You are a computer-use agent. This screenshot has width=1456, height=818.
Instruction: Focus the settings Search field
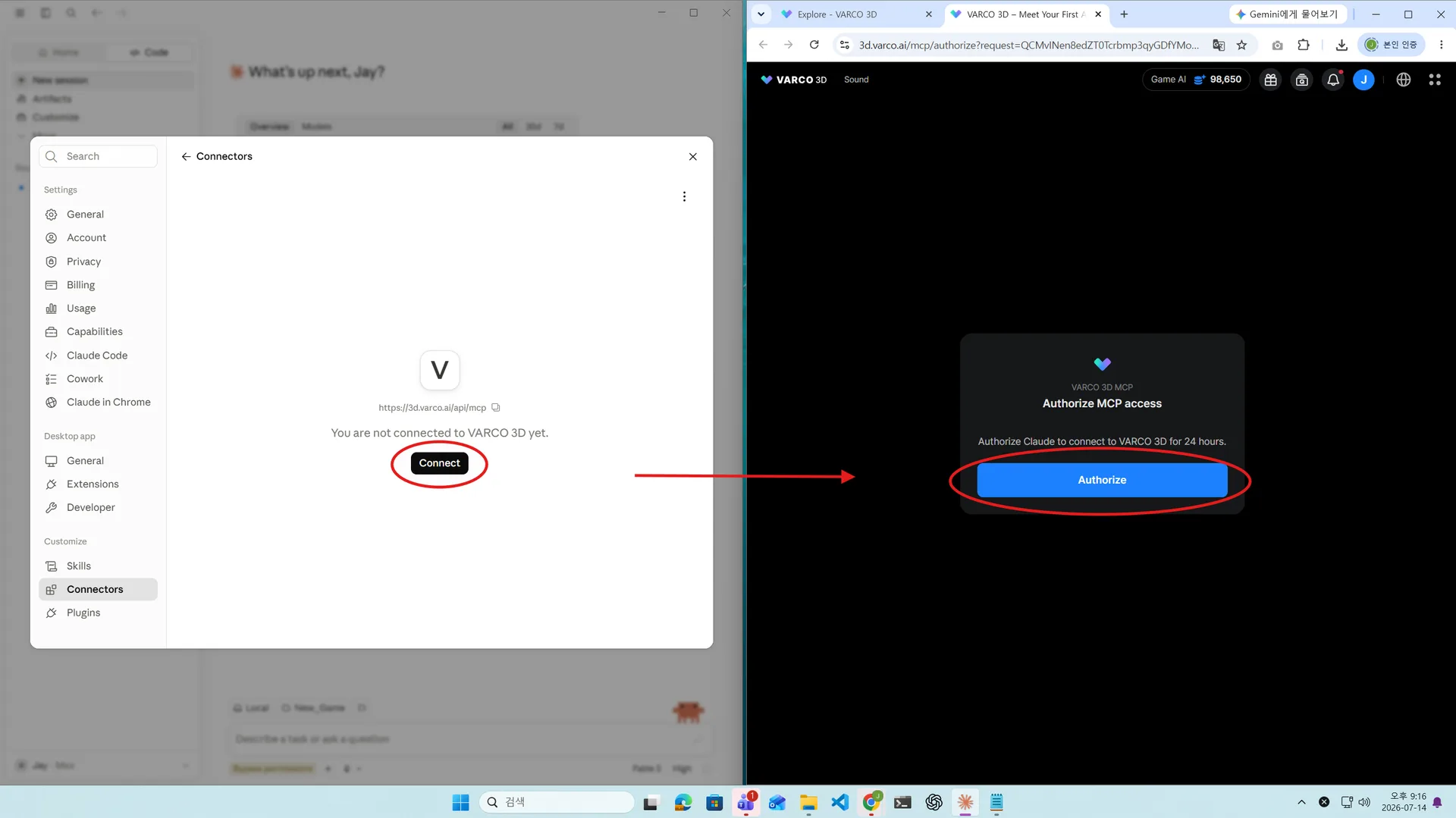pos(98,156)
